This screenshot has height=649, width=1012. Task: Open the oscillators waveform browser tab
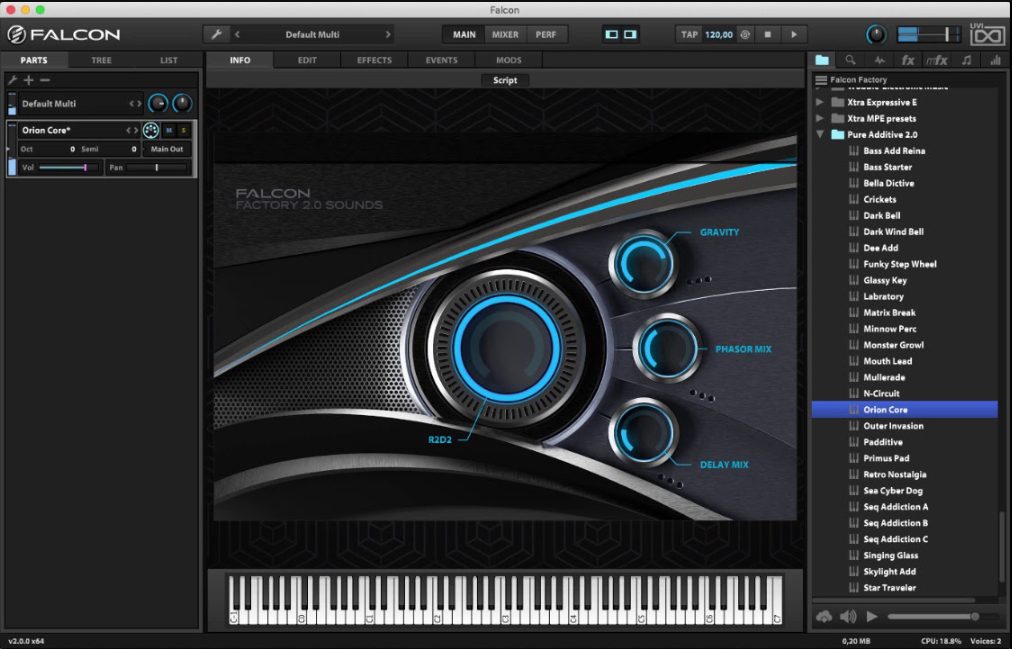pos(879,60)
